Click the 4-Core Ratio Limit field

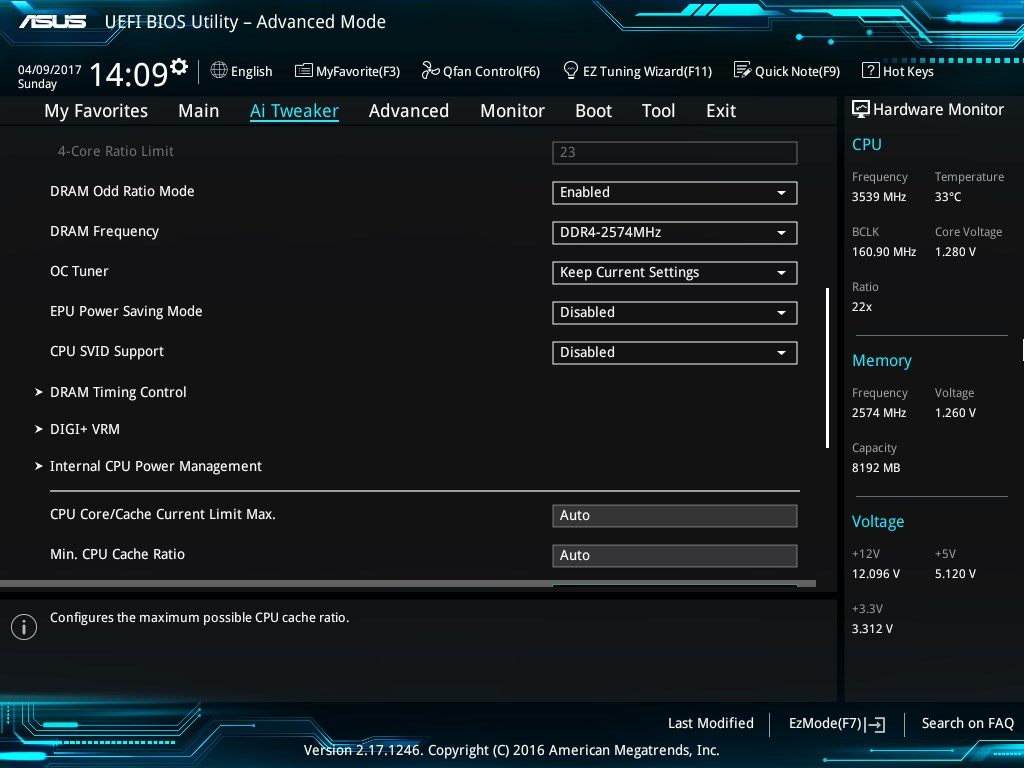(675, 152)
